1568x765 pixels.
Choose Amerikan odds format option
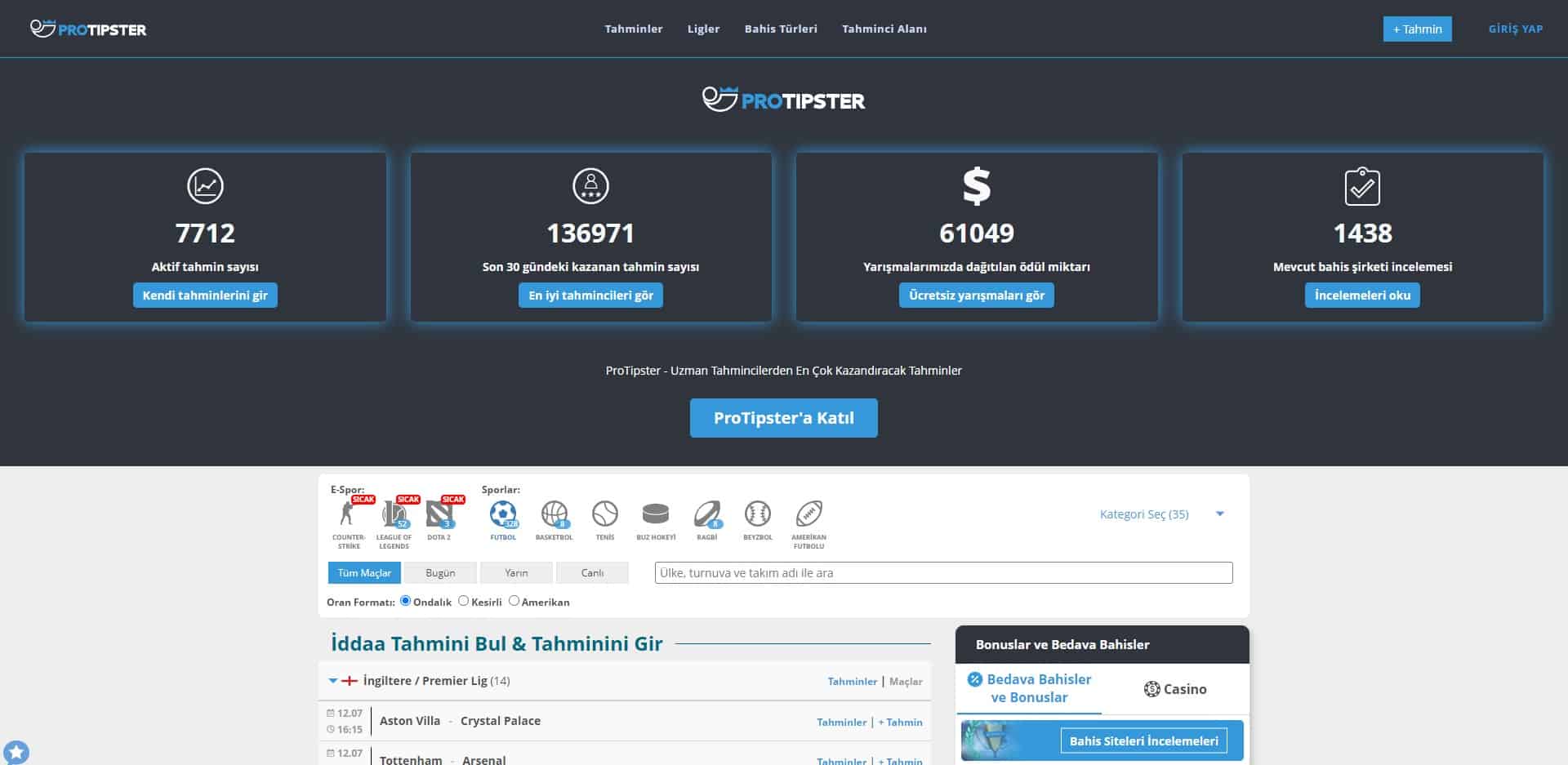point(514,601)
